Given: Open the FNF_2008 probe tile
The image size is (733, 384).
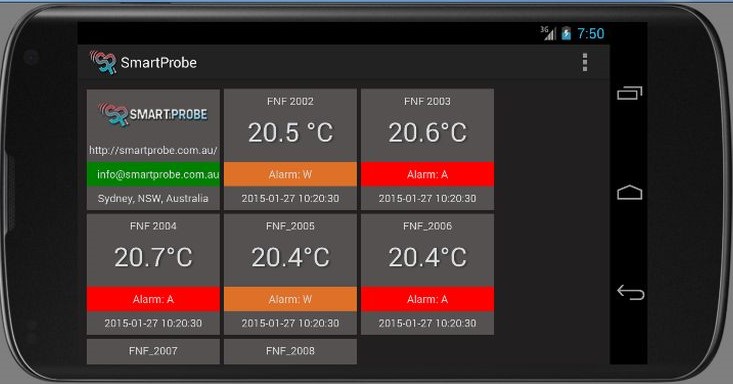Looking at the screenshot, I should (x=290, y=351).
